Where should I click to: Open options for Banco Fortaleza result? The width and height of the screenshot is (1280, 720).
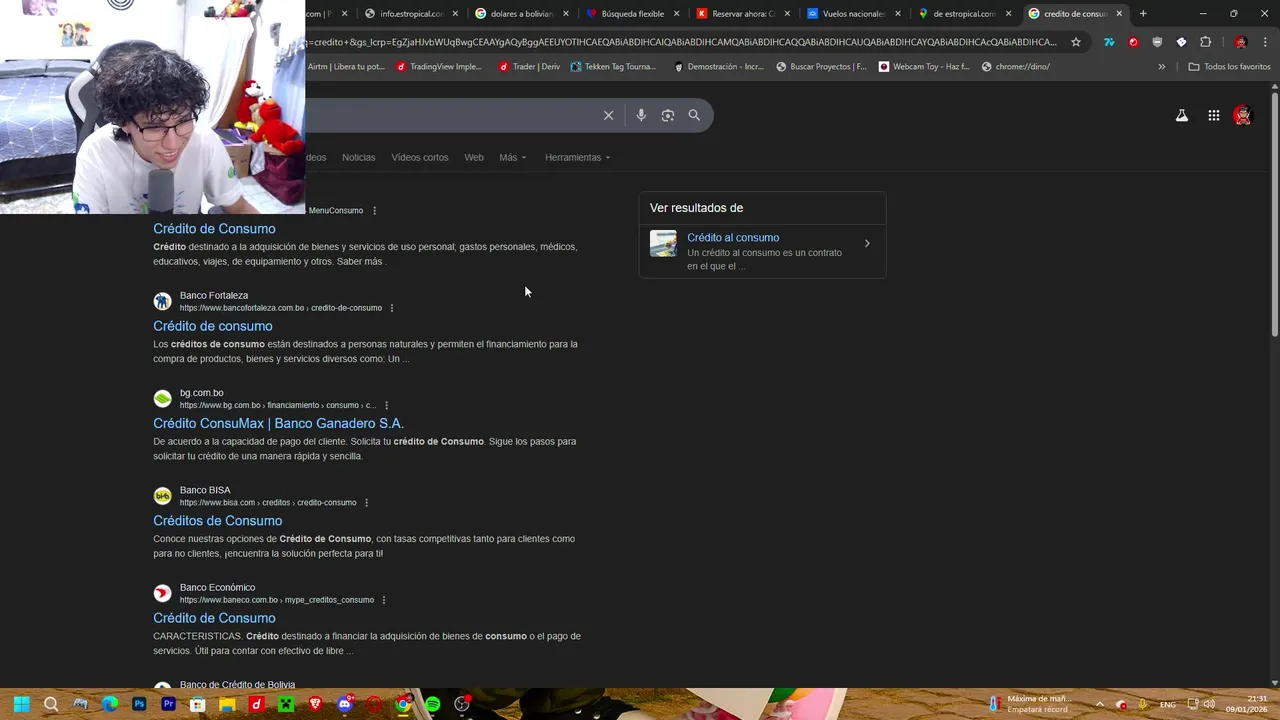[x=392, y=308]
